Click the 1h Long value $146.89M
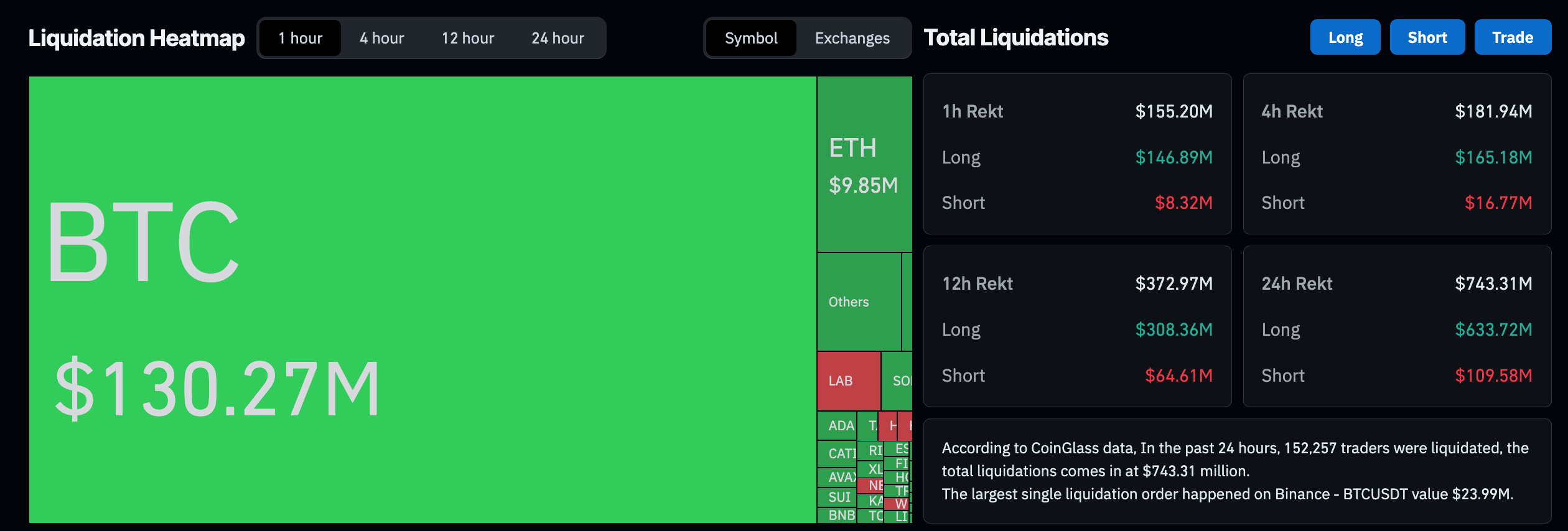The image size is (1568, 531). pos(1174,157)
